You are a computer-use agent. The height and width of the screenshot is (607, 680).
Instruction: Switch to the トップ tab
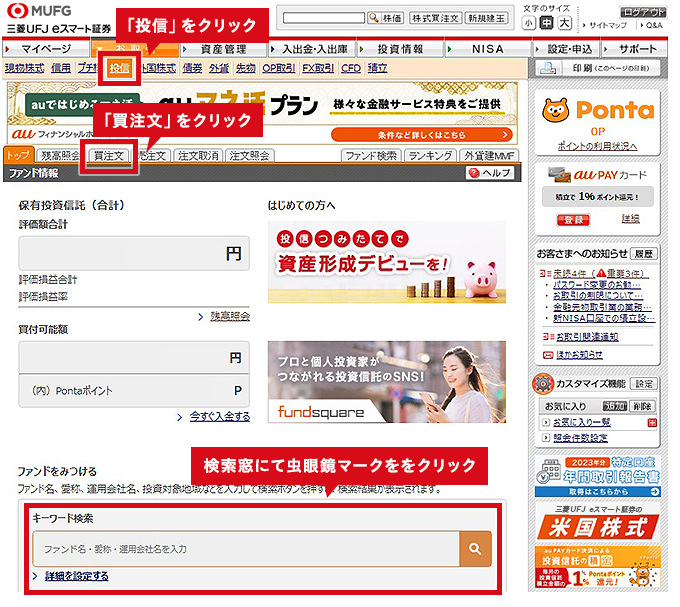[x=18, y=155]
